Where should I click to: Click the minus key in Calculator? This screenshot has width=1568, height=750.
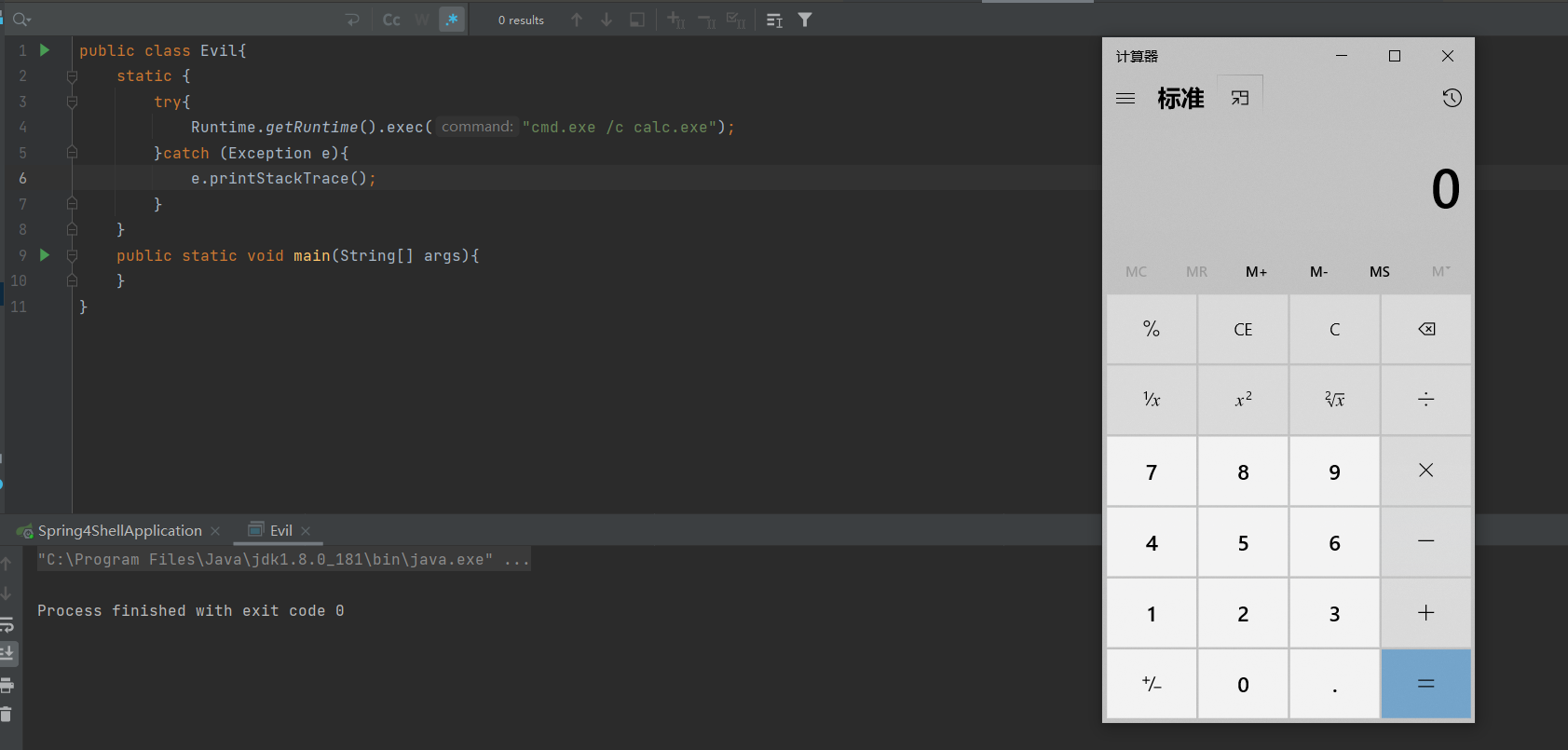pyautogui.click(x=1426, y=542)
